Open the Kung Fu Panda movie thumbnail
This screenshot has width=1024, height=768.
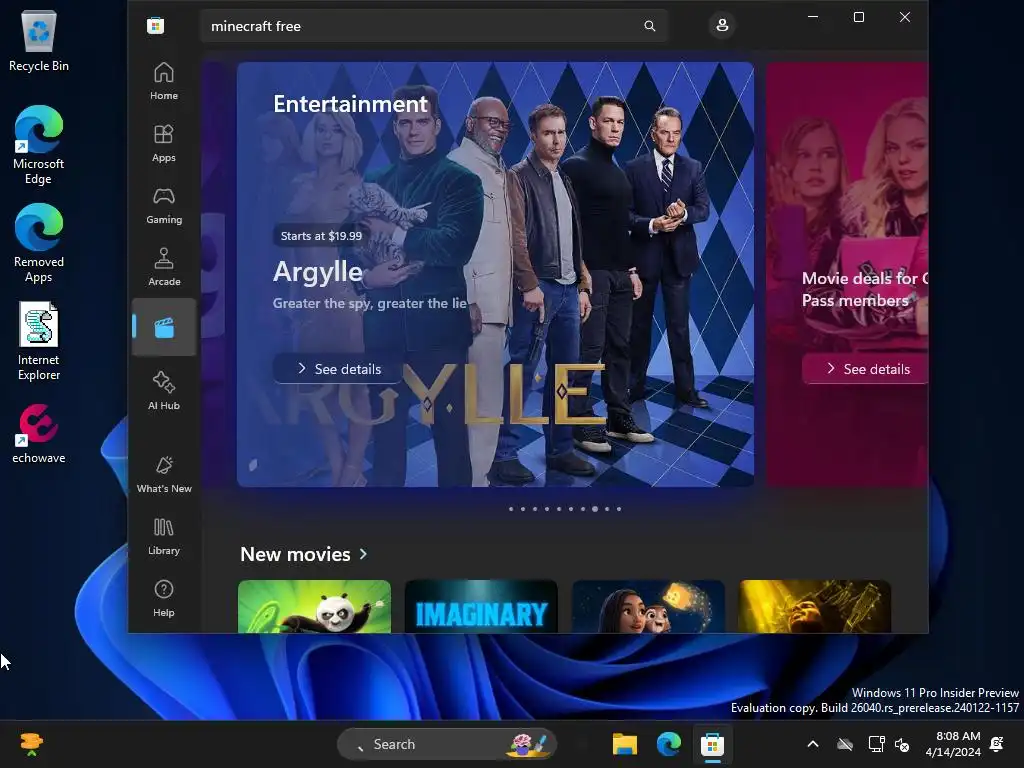tap(314, 607)
